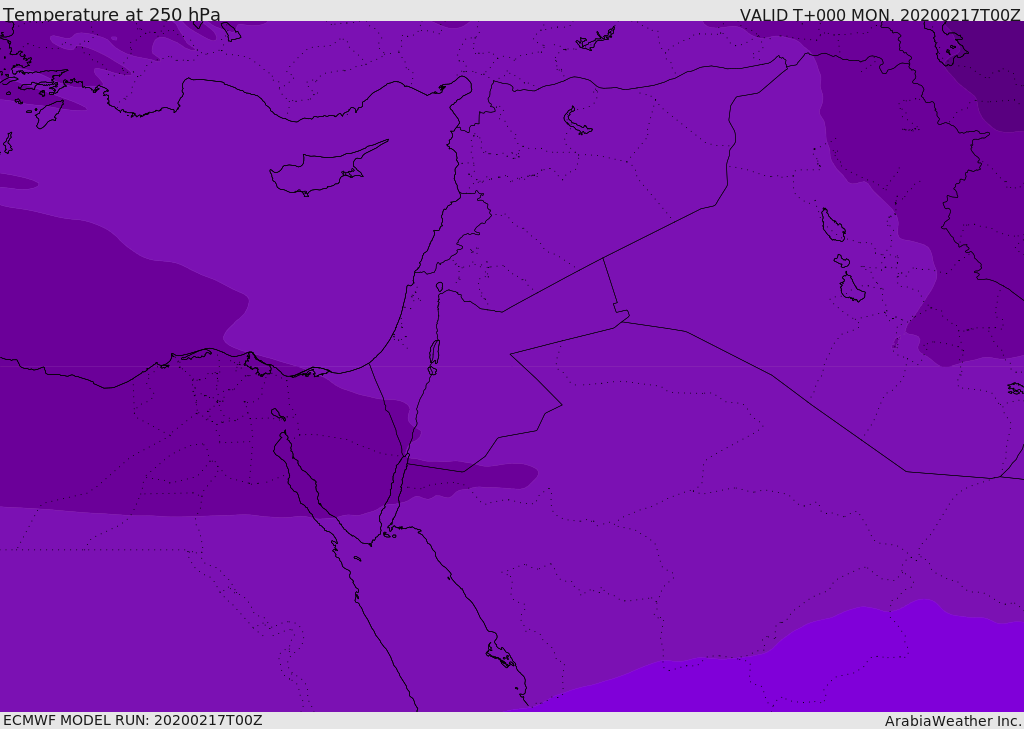Image resolution: width=1024 pixels, height=729 pixels.
Task: Click the Sea of Galilee outline
Action: (439, 287)
